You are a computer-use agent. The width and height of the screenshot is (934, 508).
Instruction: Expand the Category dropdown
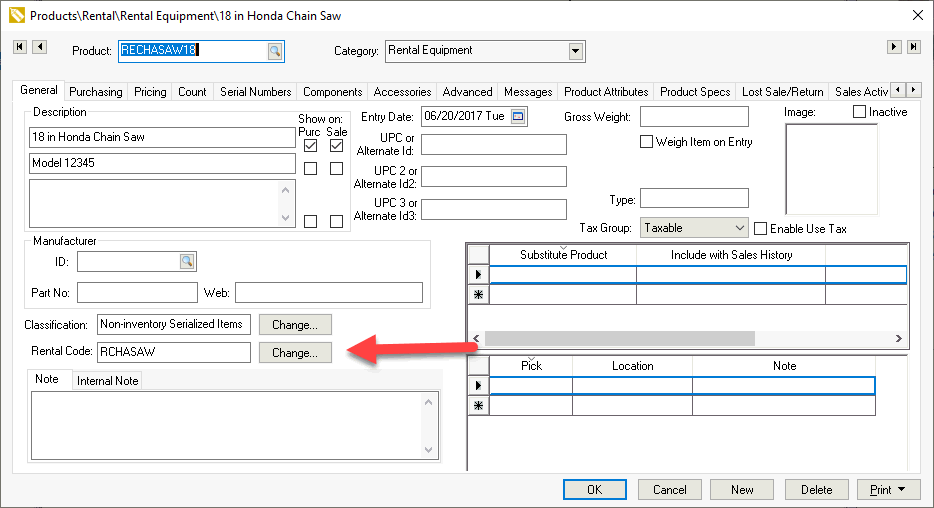click(x=576, y=51)
